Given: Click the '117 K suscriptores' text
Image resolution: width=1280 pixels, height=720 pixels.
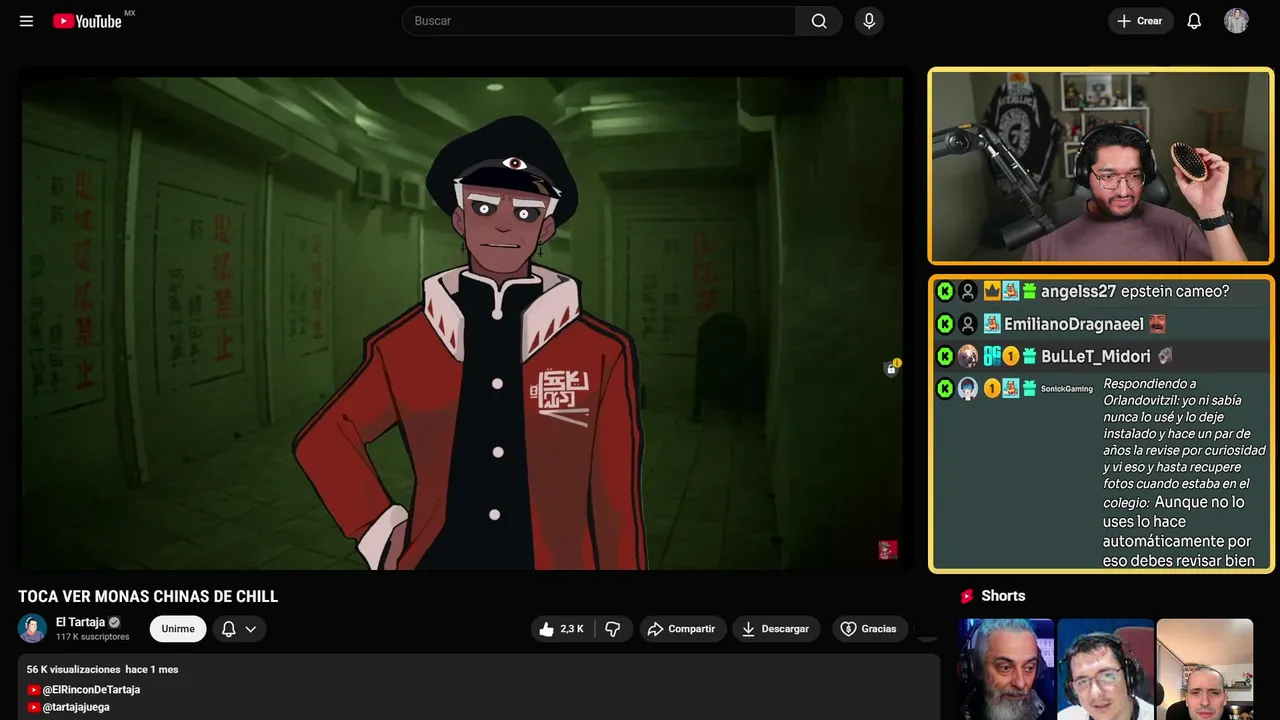Looking at the screenshot, I should (x=93, y=637).
